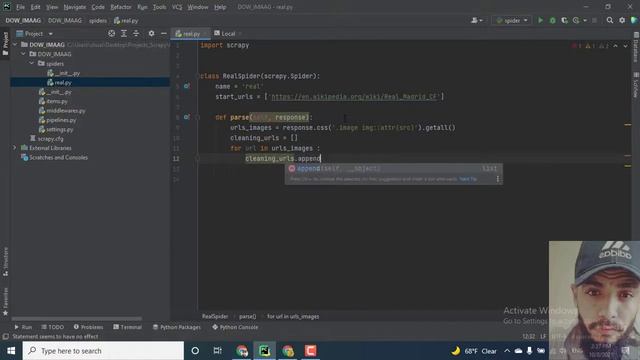Viewport: 640px width, 360px height.
Task: Open Camtasia from the taskbar
Action: pos(311,351)
